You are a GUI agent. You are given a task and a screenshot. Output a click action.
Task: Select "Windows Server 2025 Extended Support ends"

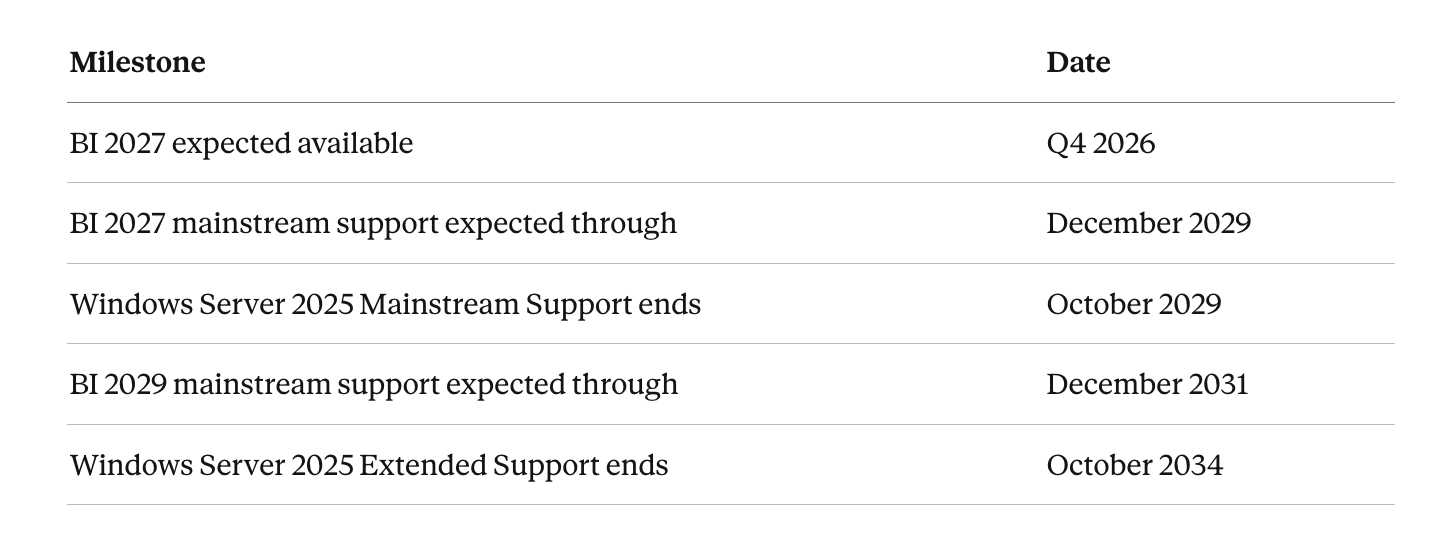368,465
